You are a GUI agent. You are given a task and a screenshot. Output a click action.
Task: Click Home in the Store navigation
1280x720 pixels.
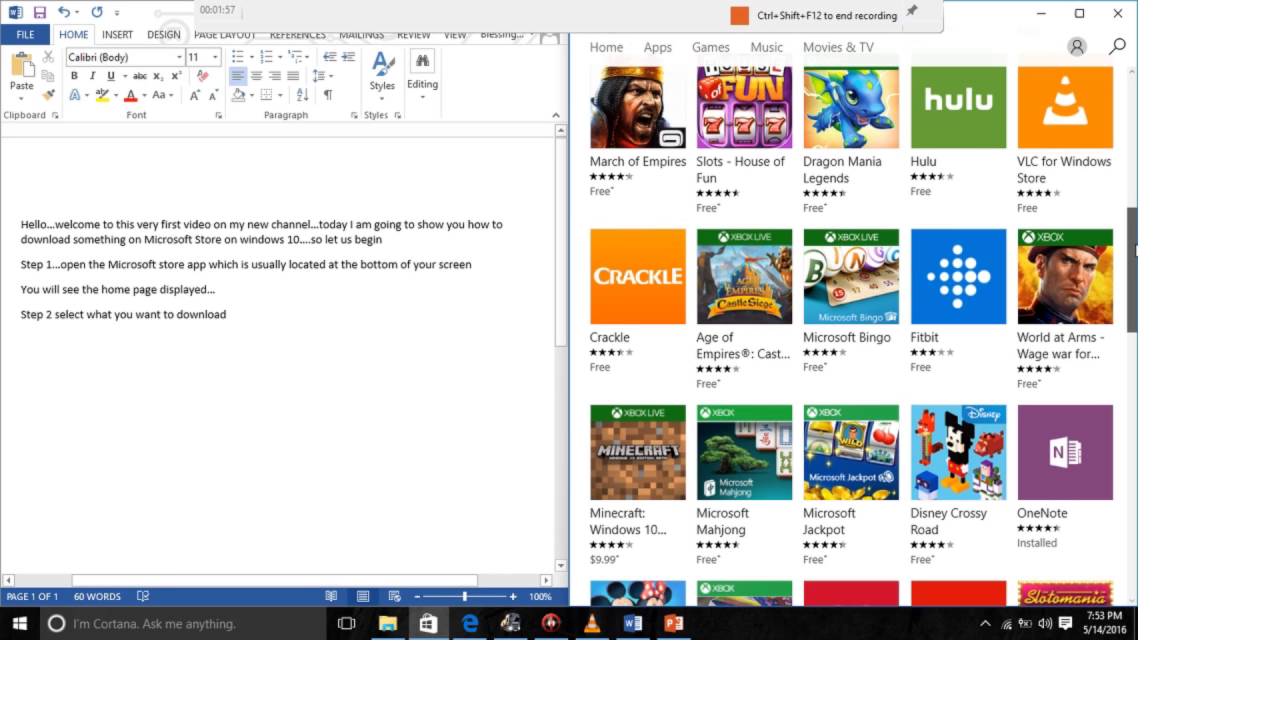pos(606,47)
